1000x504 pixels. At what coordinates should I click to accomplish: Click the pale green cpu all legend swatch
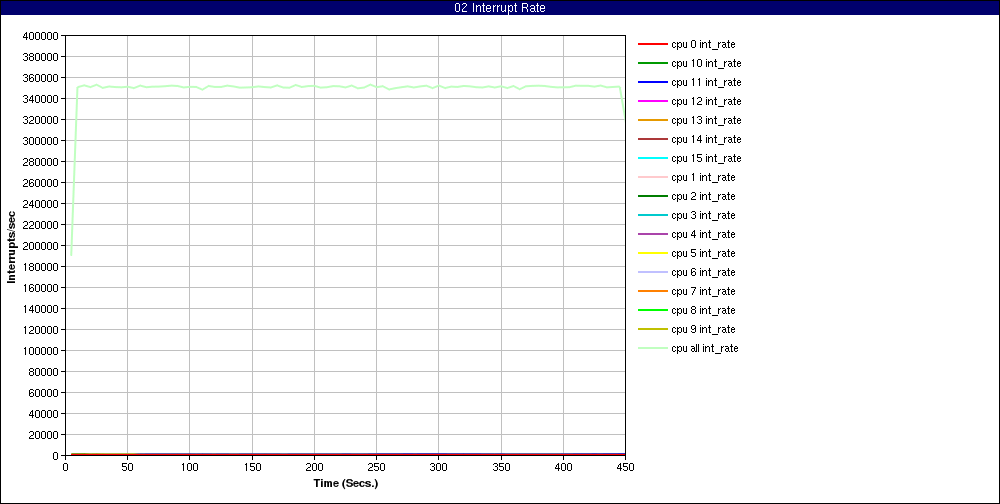652,348
